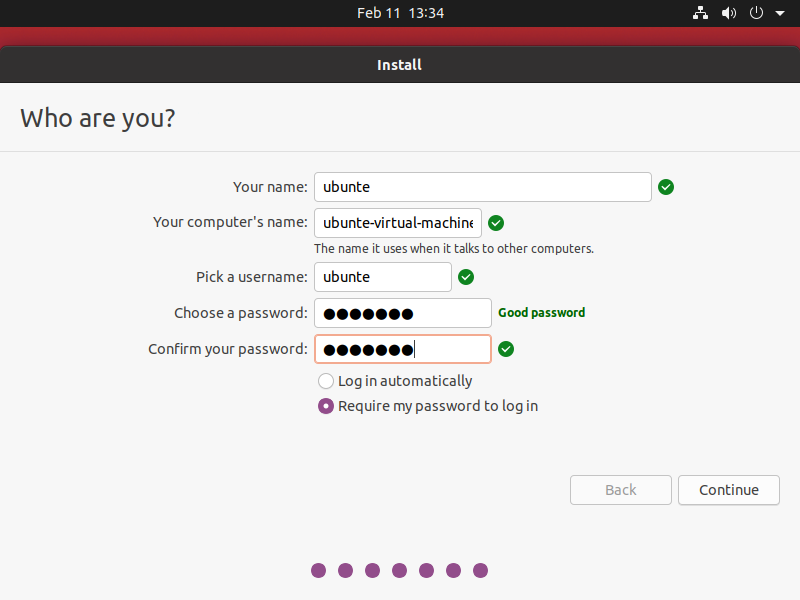Click the 'Pick a username:' label
This screenshot has width=800, height=600.
click(252, 277)
